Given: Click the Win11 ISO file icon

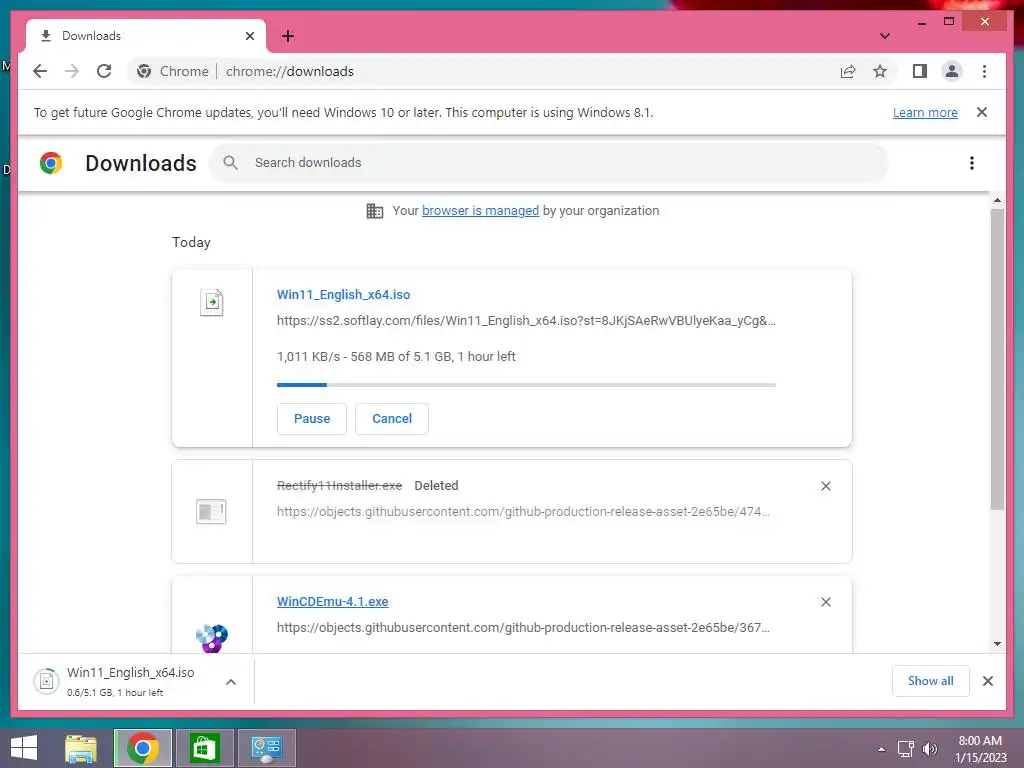Looking at the screenshot, I should point(212,302).
